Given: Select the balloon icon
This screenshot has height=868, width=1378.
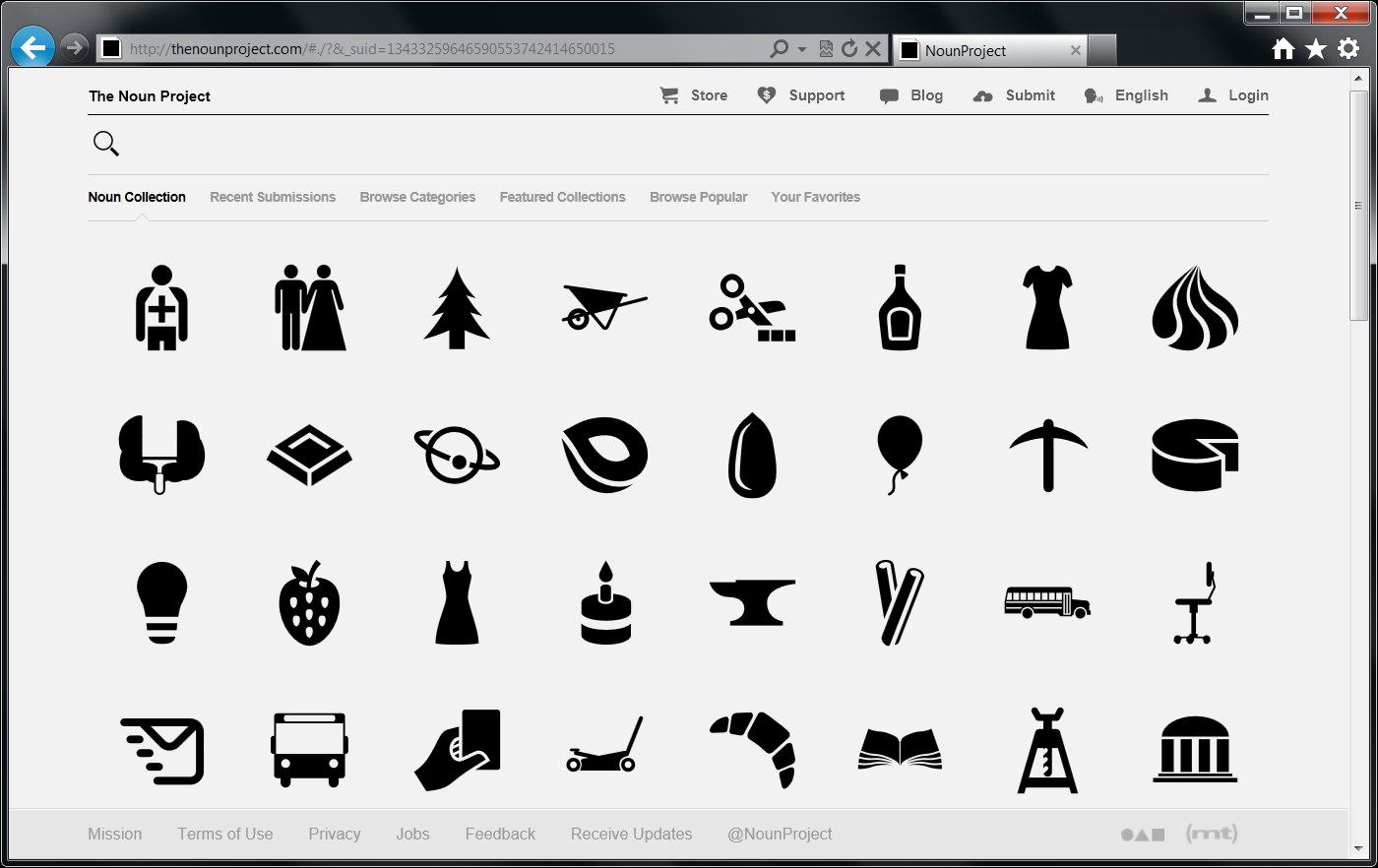Looking at the screenshot, I should (900, 455).
